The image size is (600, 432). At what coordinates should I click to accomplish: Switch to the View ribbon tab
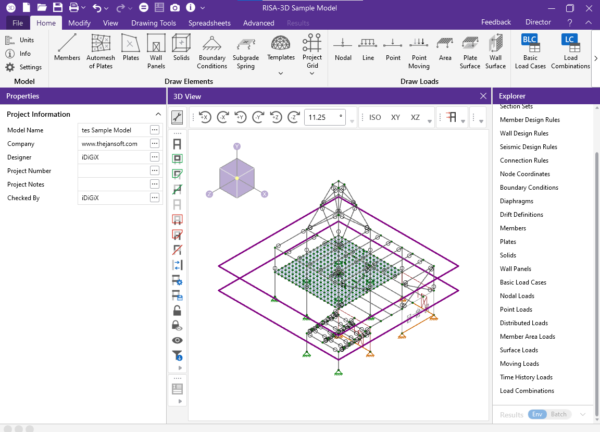[x=110, y=23]
